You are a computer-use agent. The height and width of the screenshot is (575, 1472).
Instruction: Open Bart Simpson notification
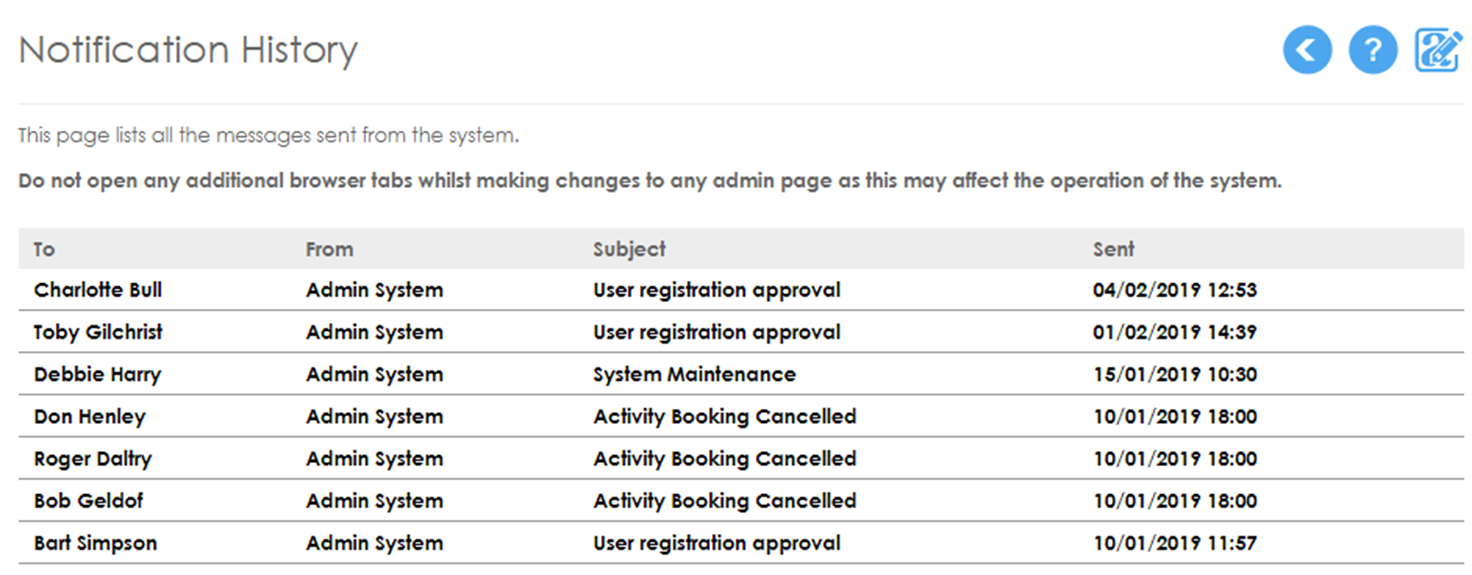pos(741,543)
